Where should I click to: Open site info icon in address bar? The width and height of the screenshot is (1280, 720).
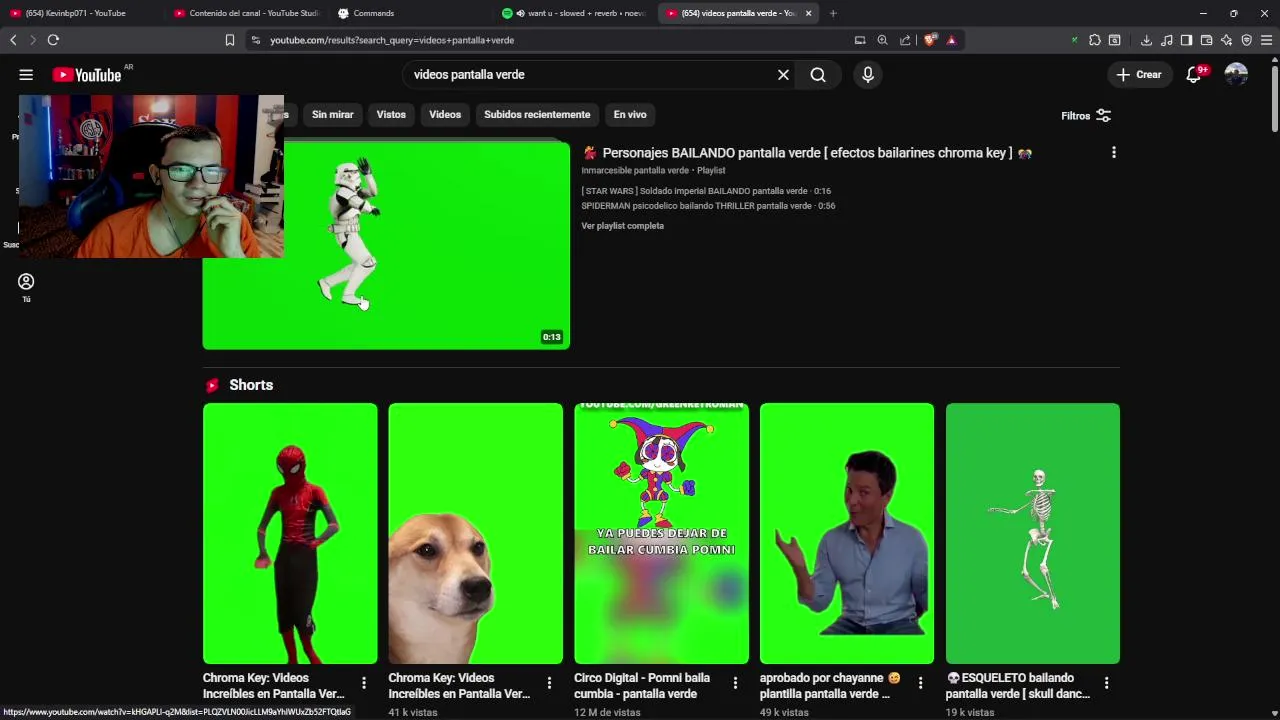[256, 40]
